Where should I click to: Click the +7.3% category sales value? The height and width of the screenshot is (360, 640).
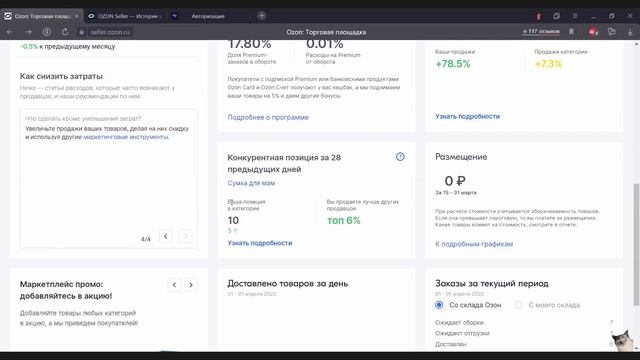[548, 64]
